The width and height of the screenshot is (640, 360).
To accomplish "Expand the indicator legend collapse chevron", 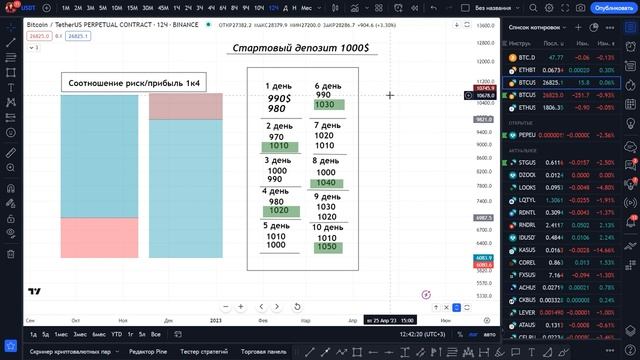I will click(x=33, y=48).
